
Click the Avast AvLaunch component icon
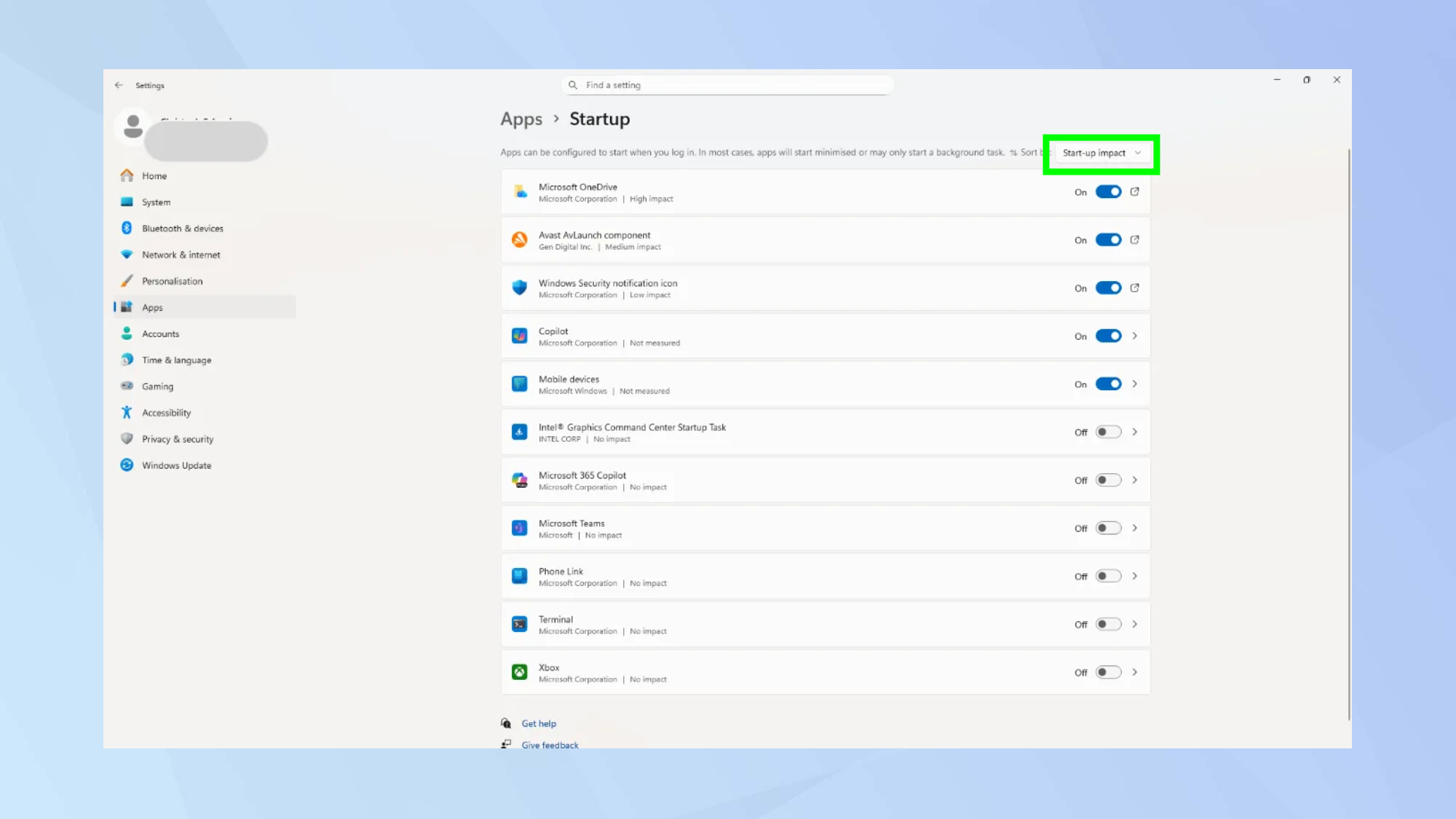point(519,240)
